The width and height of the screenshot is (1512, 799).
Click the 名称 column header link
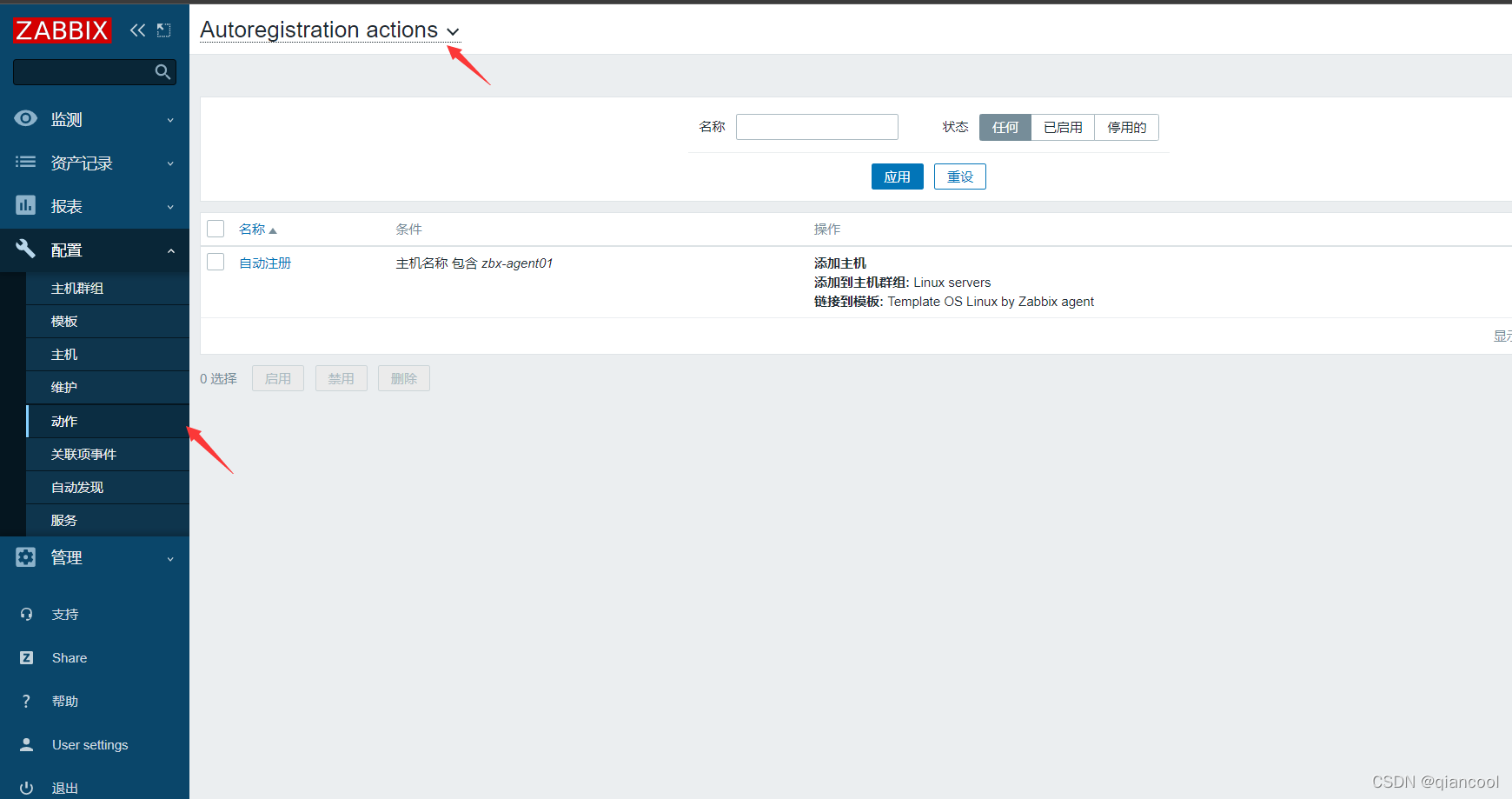click(x=252, y=230)
